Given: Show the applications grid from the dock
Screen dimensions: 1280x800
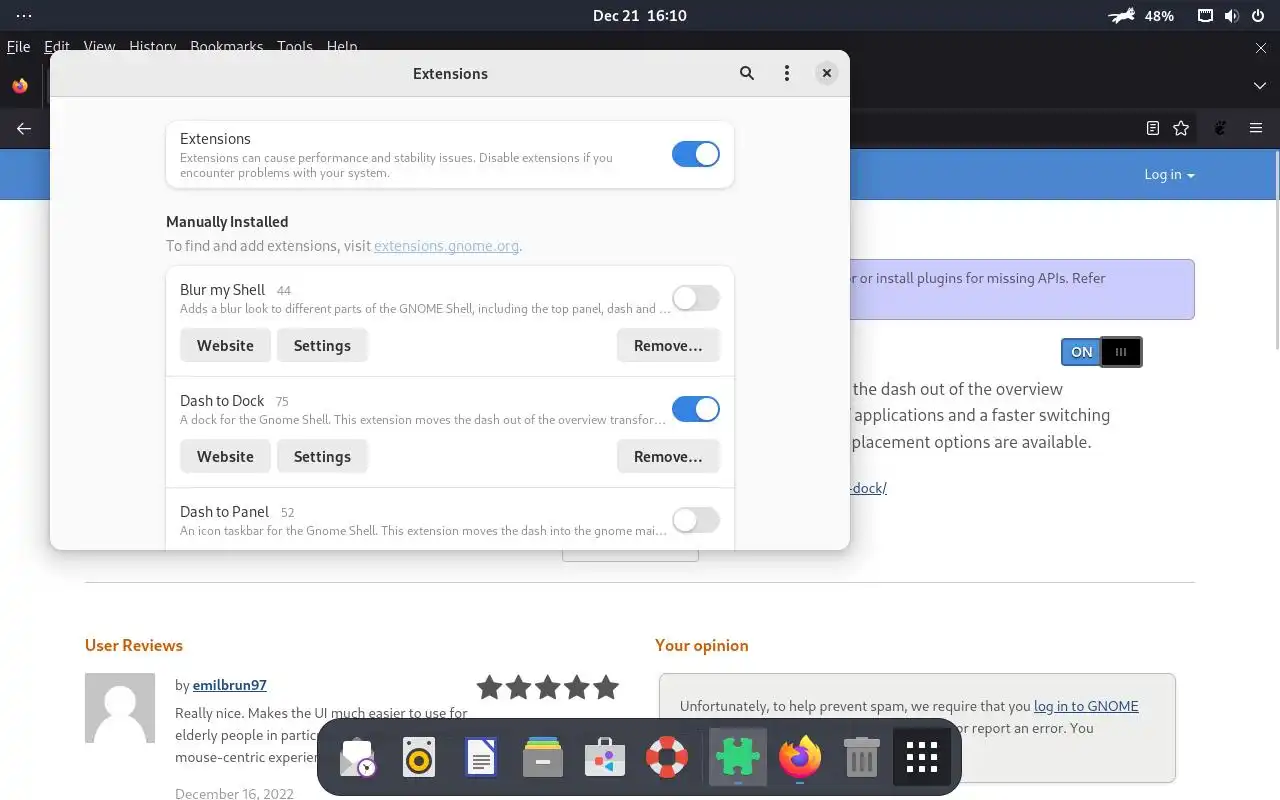Looking at the screenshot, I should click(x=922, y=758).
